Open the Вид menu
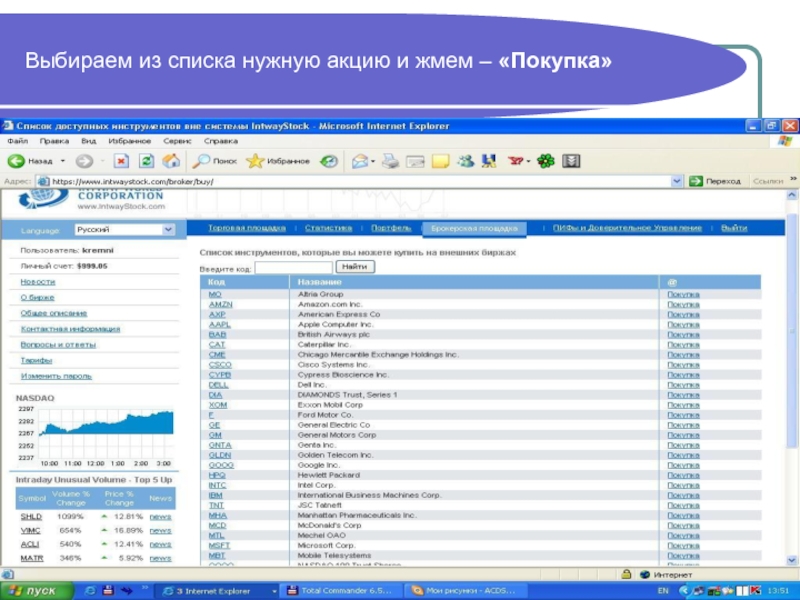This screenshot has height=600, width=800. click(89, 142)
